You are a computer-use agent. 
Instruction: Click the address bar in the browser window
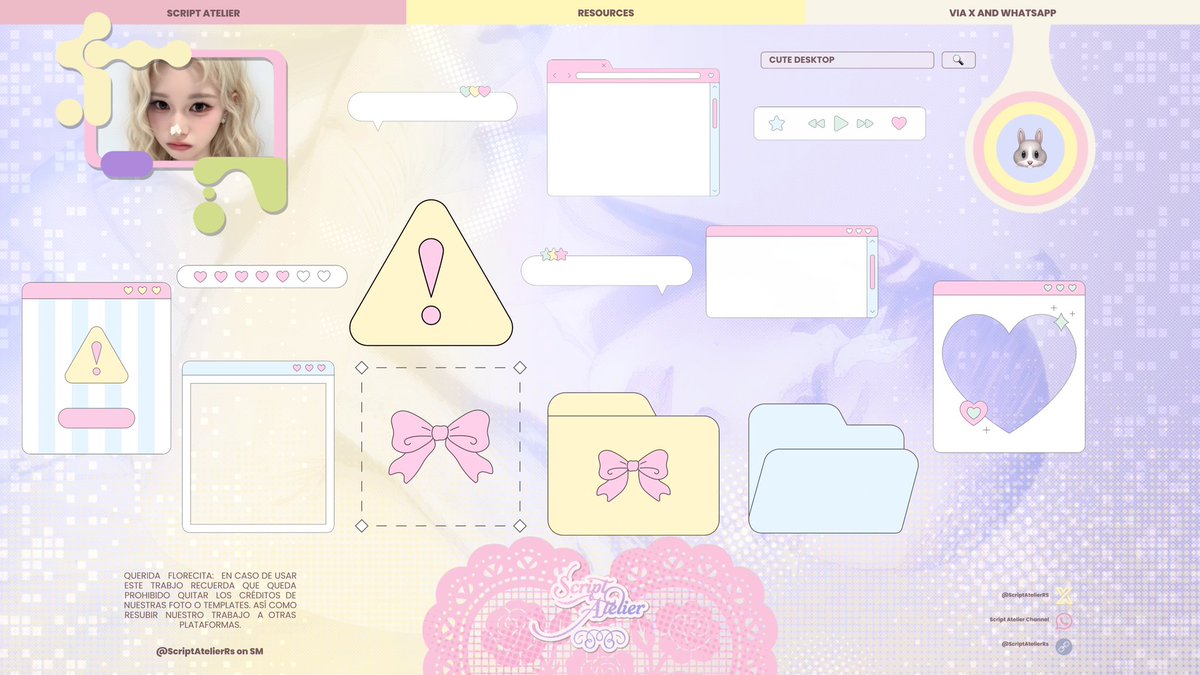click(x=638, y=75)
